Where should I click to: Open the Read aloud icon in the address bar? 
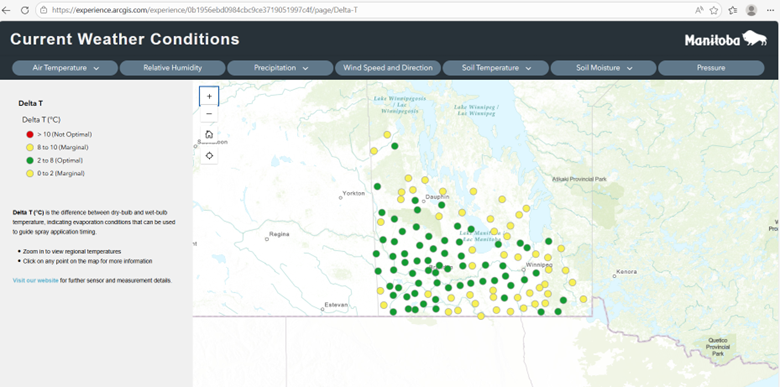point(699,10)
